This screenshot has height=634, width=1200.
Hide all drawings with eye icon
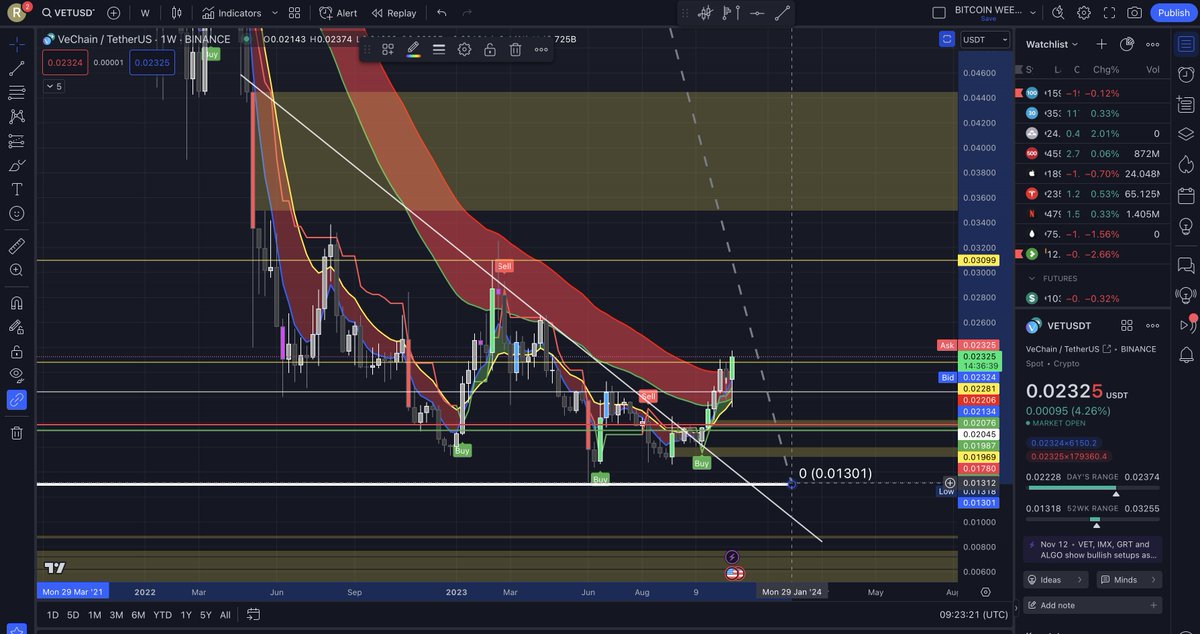pyautogui.click(x=17, y=375)
